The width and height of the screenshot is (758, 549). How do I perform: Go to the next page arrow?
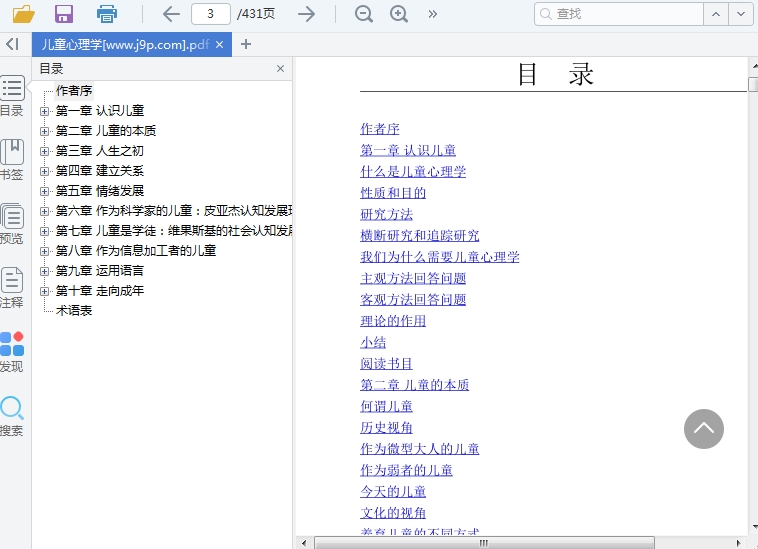point(306,14)
